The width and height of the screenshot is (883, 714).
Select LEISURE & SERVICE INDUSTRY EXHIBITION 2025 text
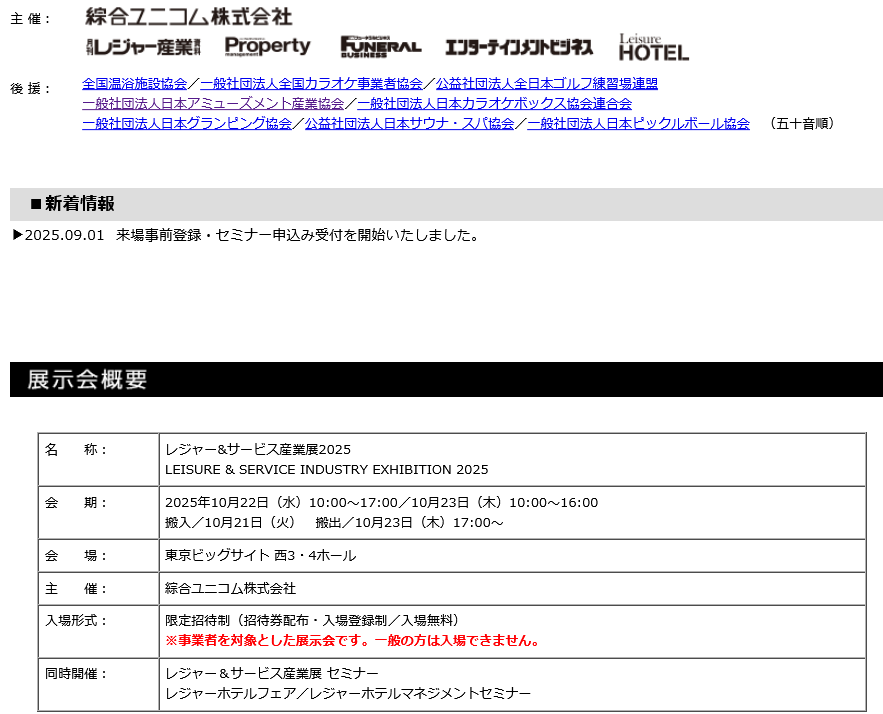327,470
